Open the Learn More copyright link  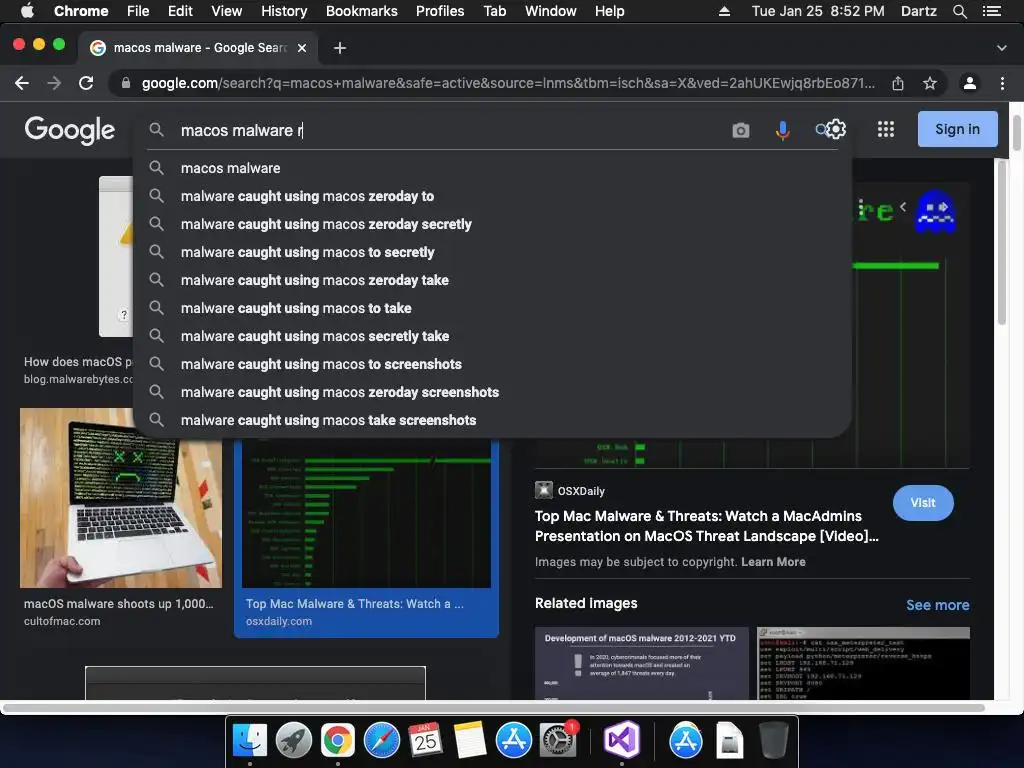pos(773,562)
